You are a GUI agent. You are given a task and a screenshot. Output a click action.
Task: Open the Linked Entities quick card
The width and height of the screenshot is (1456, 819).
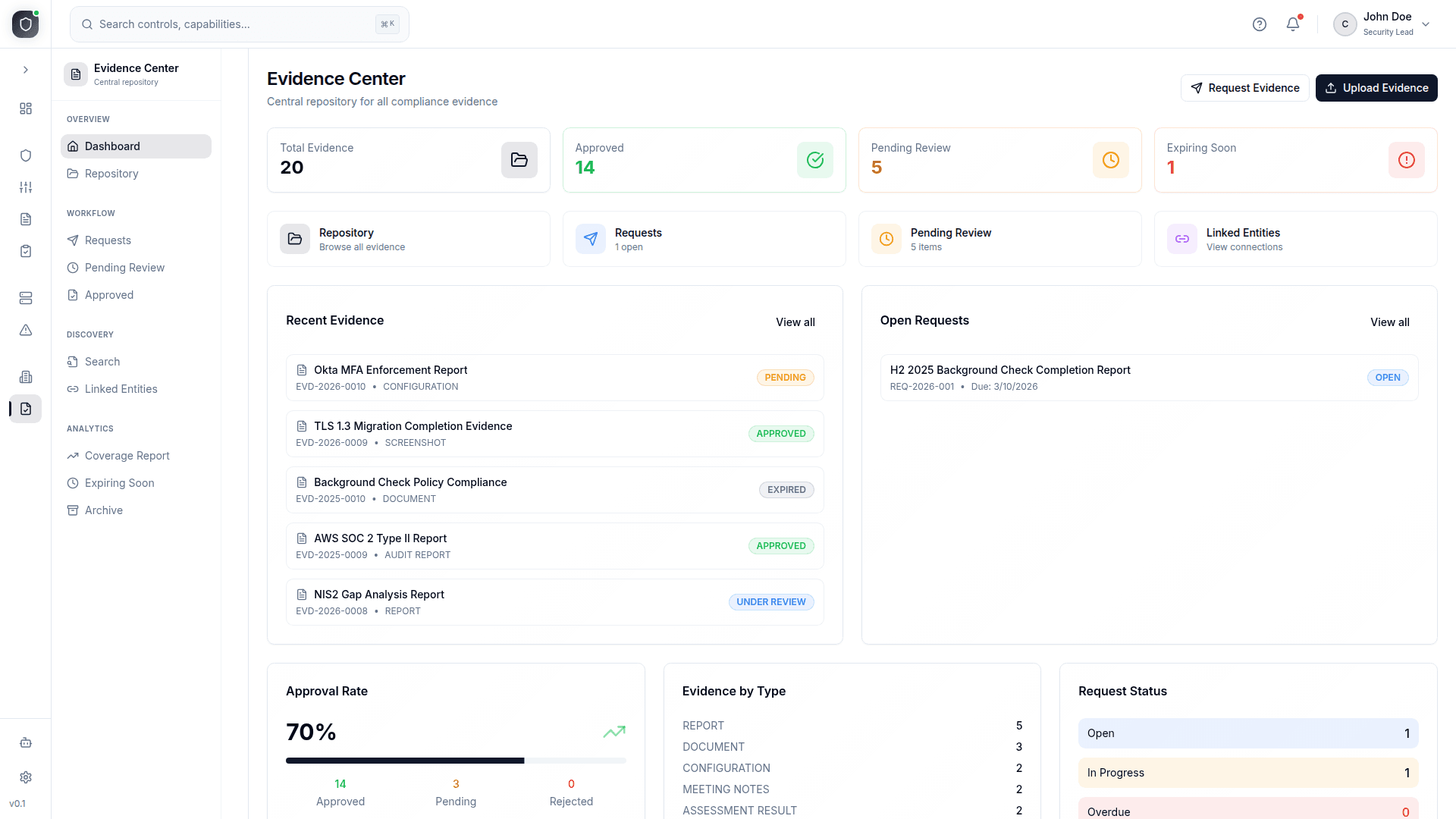tap(1295, 239)
